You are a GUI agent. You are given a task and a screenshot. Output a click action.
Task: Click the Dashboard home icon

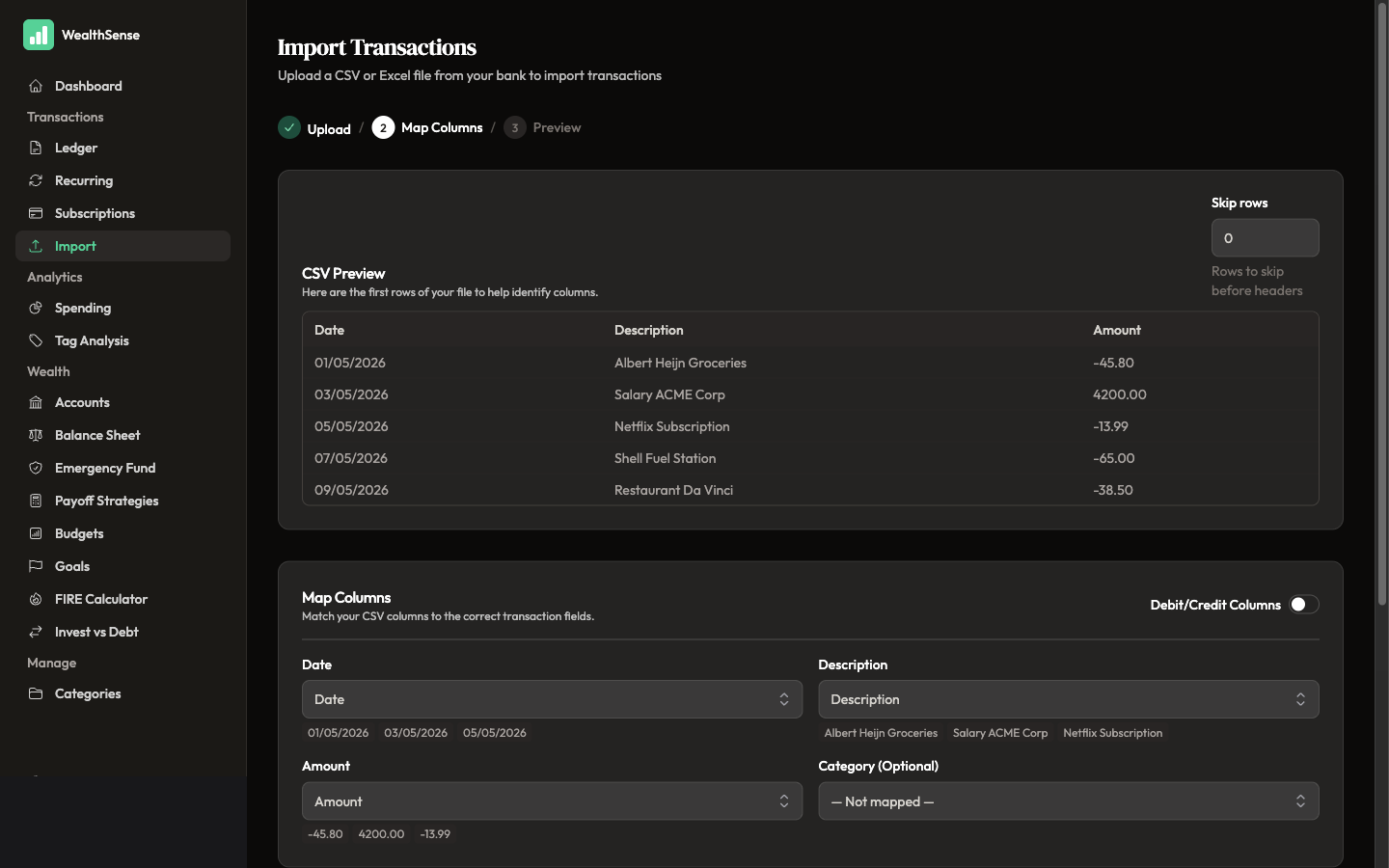(x=36, y=86)
